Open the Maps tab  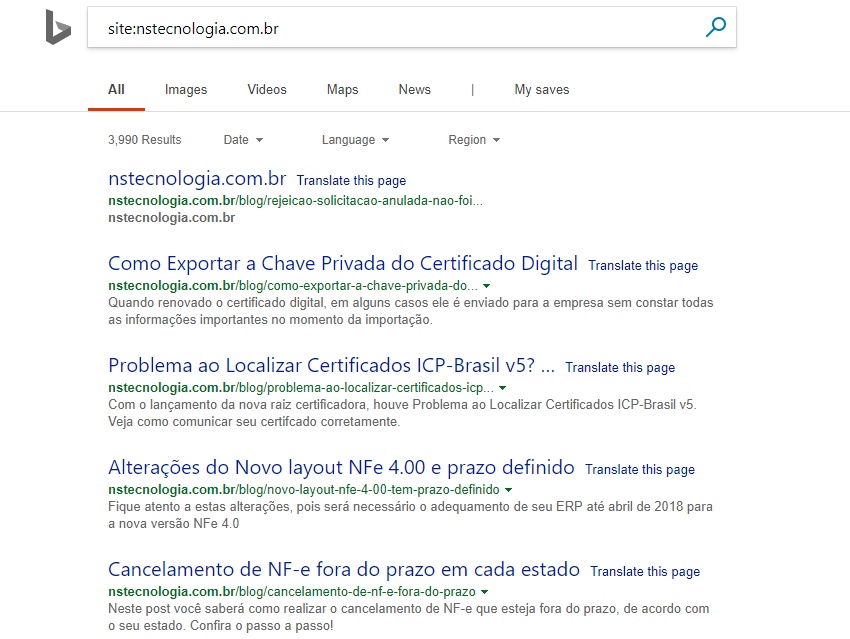click(x=342, y=89)
